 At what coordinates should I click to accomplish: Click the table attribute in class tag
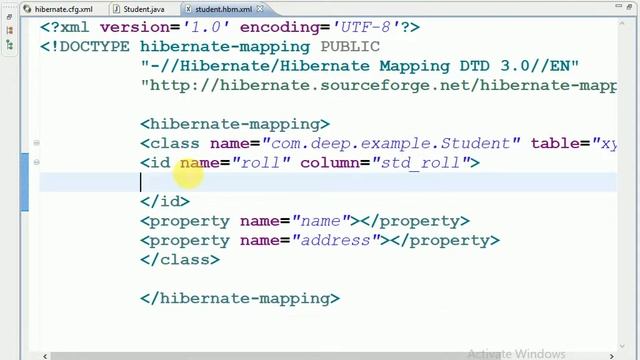[x=556, y=144]
